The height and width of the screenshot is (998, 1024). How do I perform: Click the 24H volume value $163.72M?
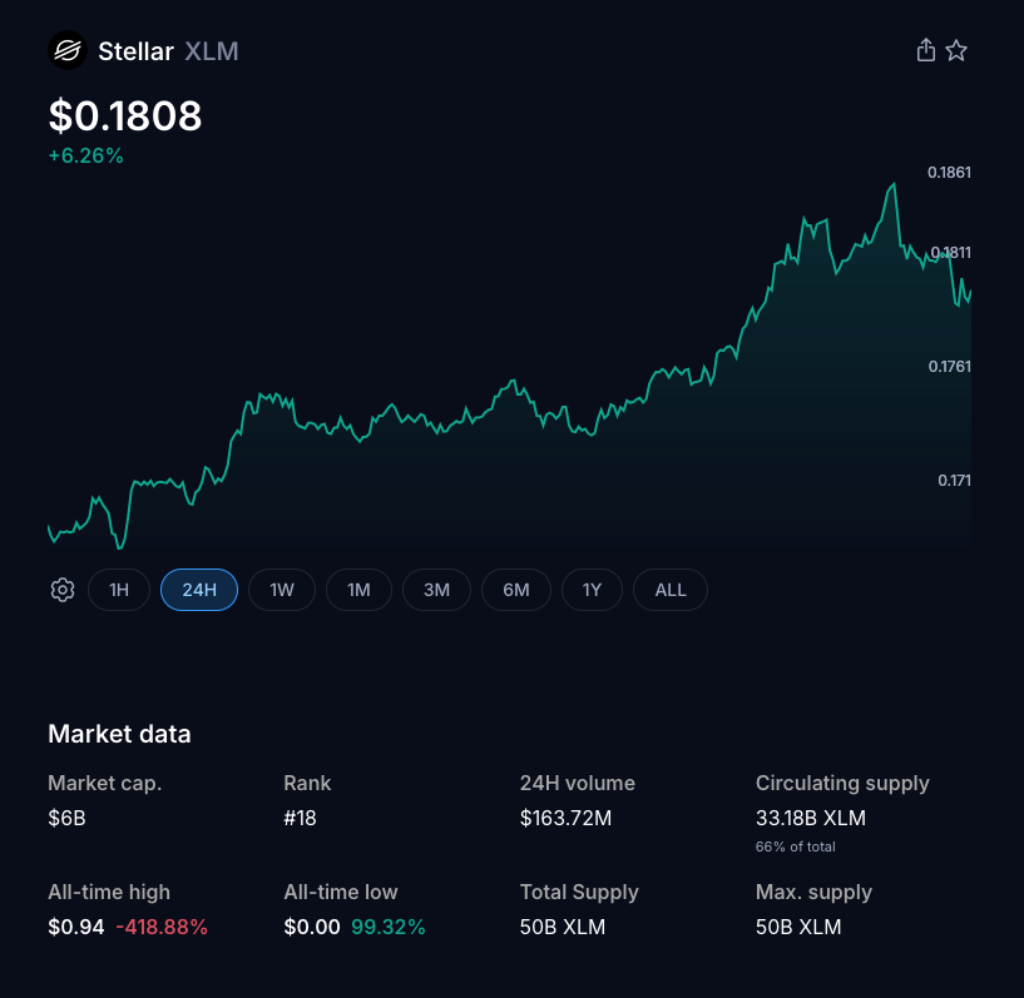point(567,818)
